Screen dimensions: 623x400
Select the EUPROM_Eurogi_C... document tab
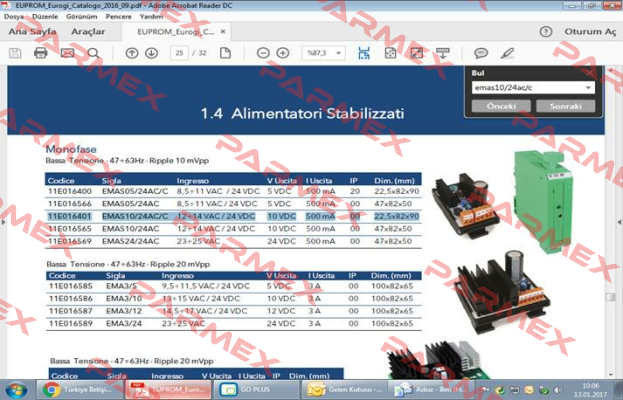point(175,32)
